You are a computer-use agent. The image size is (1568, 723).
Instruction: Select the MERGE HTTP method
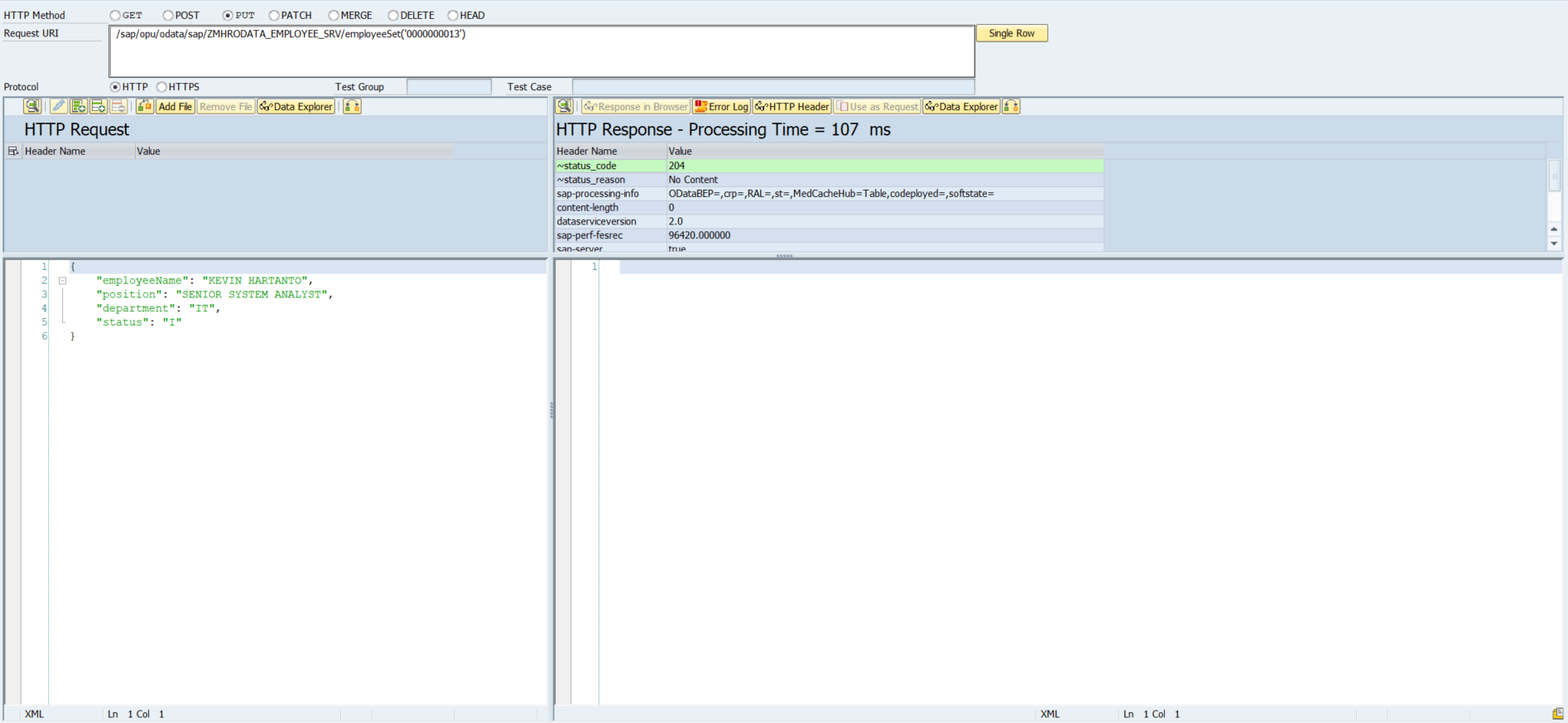pos(334,15)
